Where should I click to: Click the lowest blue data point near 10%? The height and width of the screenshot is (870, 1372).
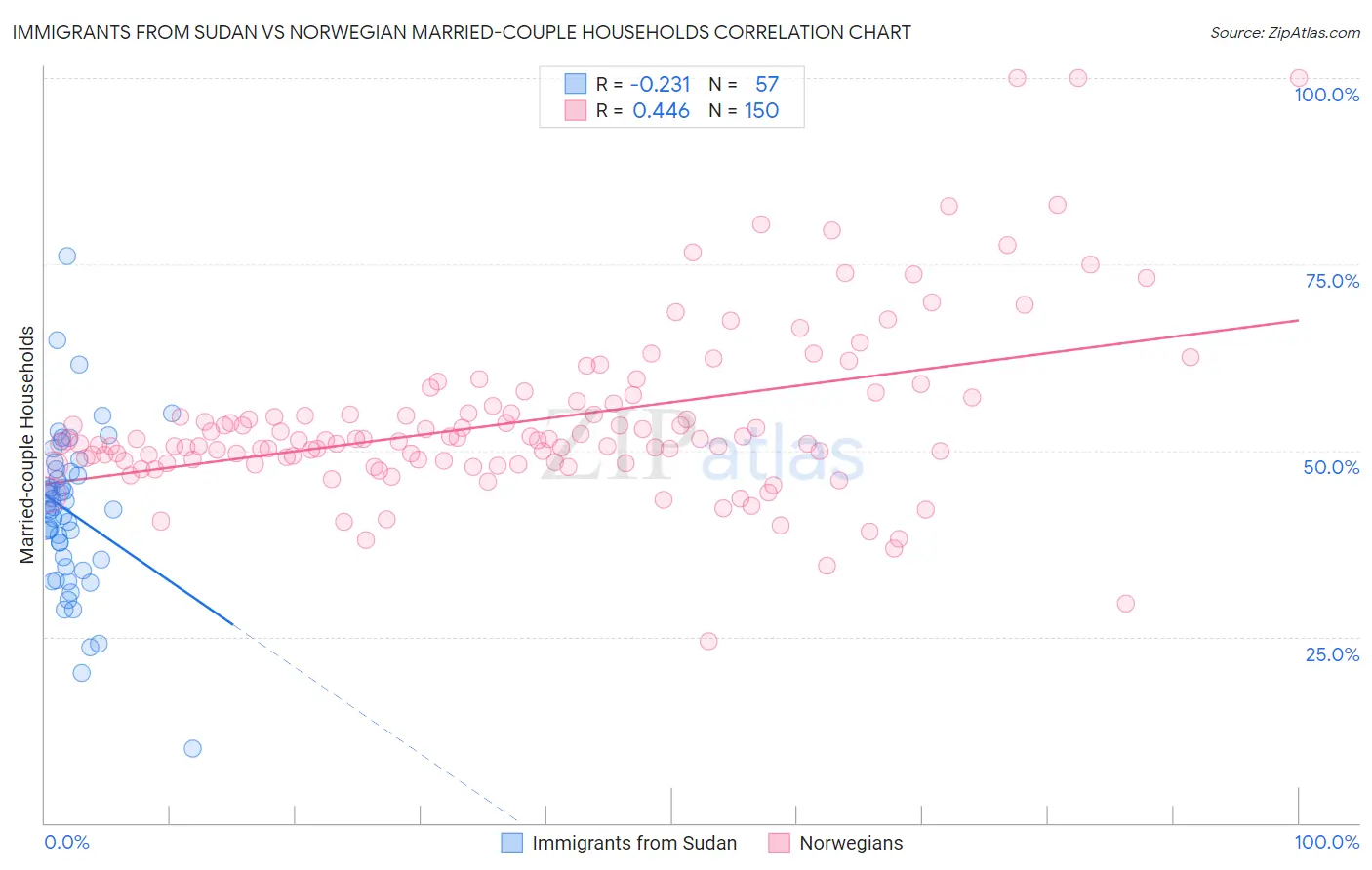click(x=193, y=748)
